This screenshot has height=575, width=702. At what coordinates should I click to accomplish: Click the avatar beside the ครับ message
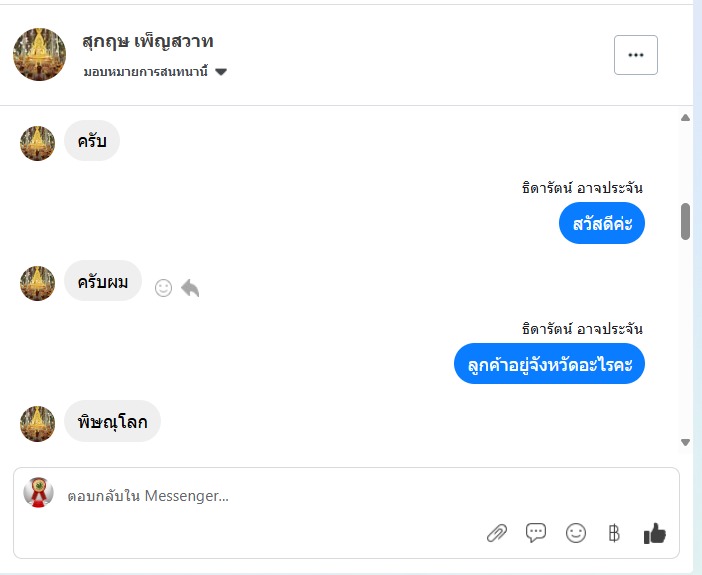pyautogui.click(x=37, y=143)
